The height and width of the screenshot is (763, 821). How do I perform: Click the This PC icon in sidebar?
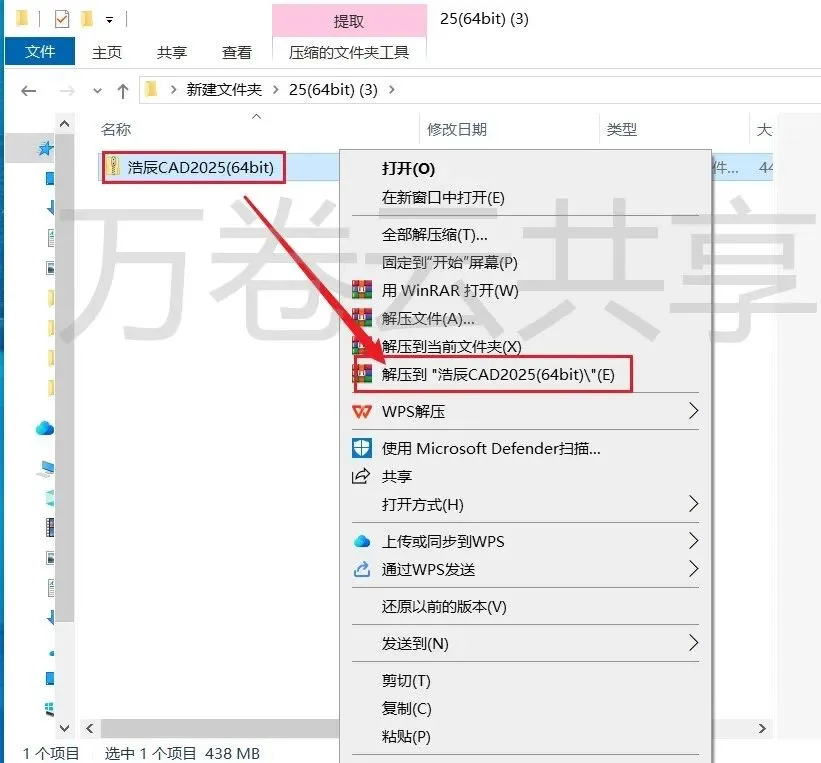[46, 468]
